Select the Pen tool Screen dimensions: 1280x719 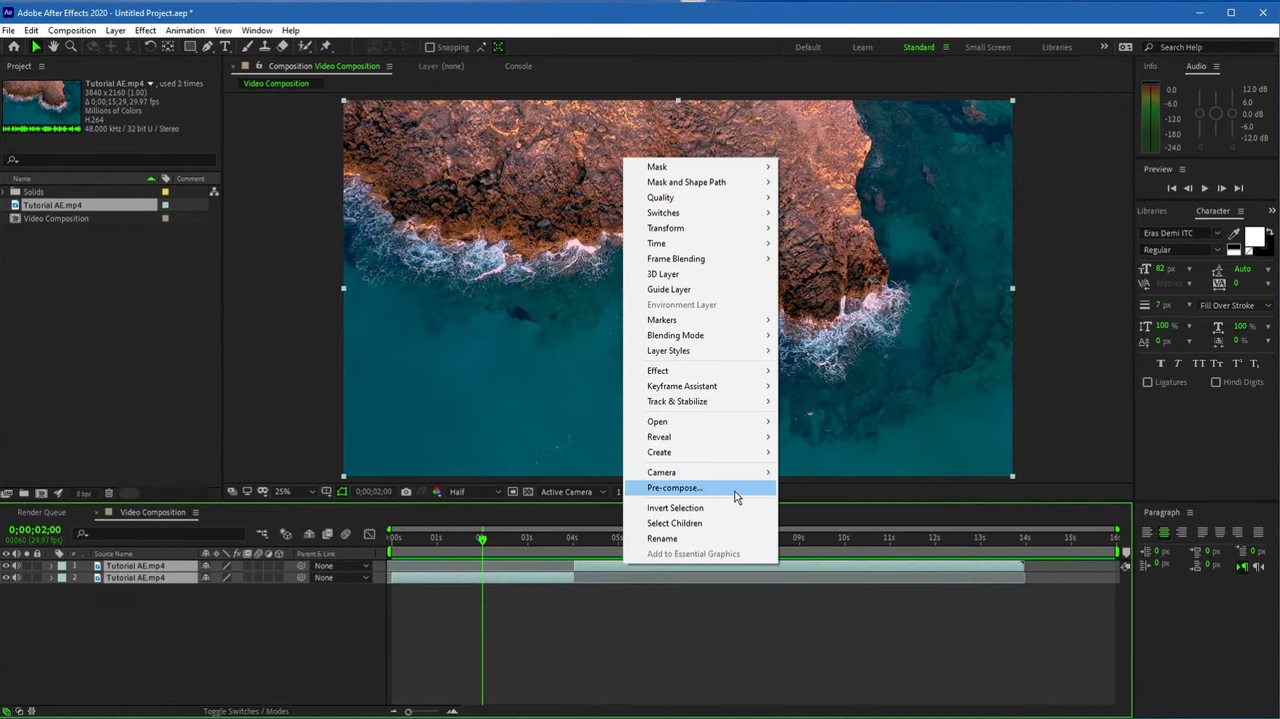pos(207,47)
